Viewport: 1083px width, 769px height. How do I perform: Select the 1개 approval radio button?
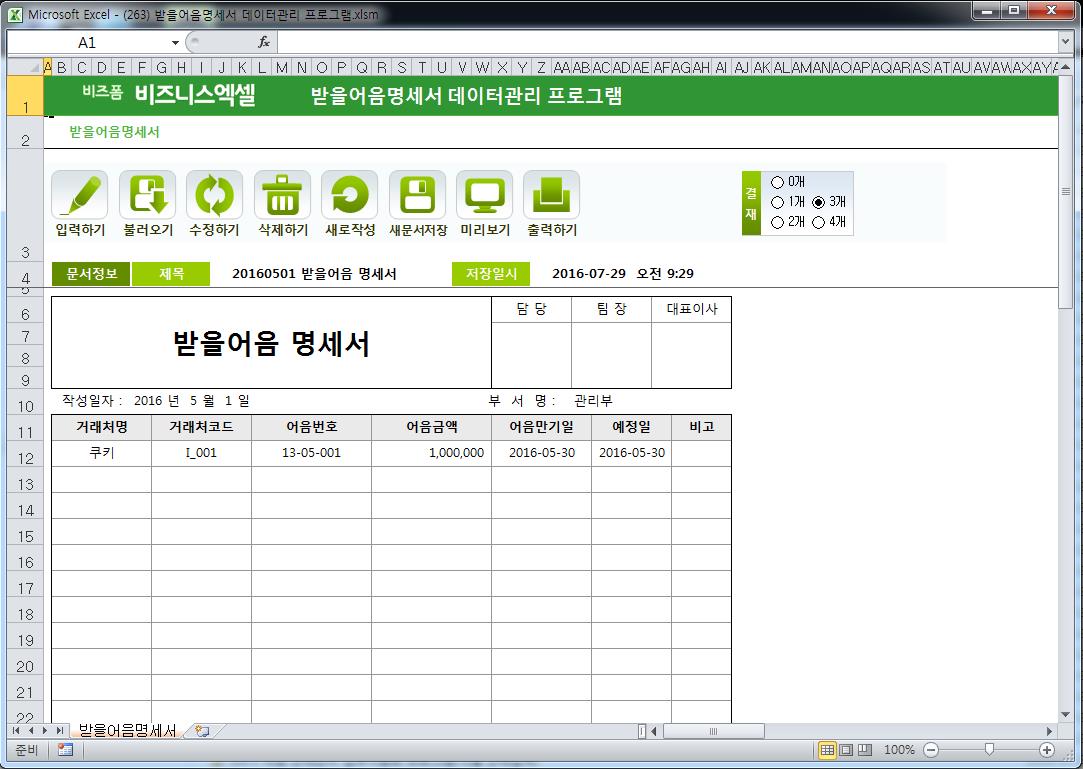coord(778,202)
